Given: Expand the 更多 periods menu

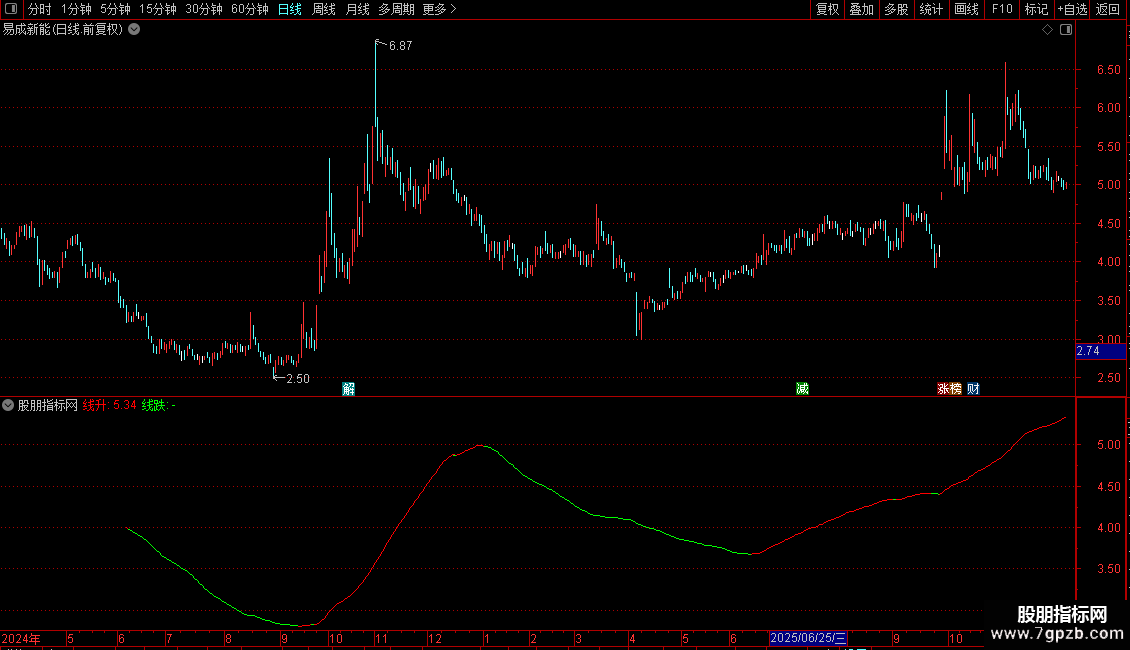Looking at the screenshot, I should [440, 9].
